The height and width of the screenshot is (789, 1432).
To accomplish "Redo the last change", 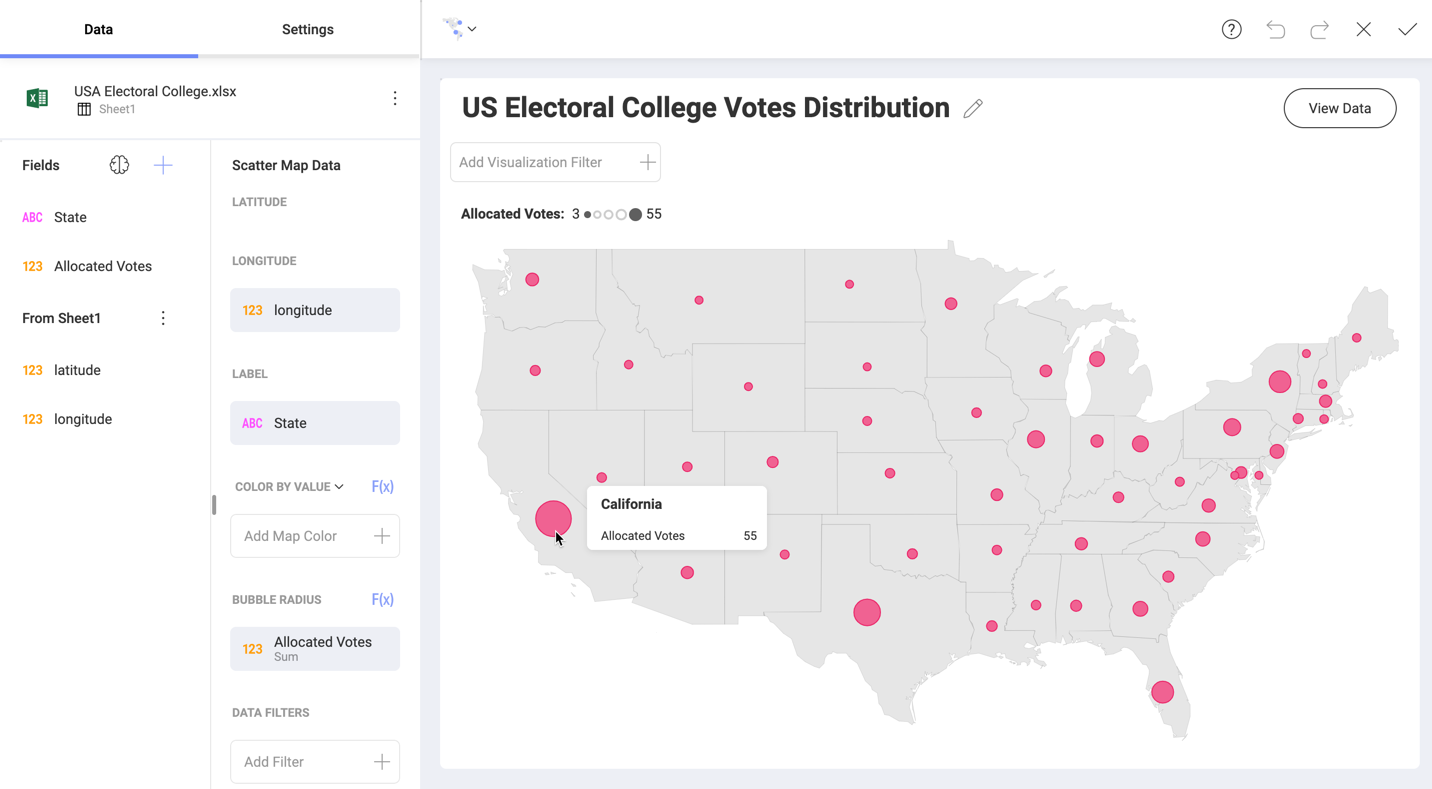I will [x=1319, y=29].
